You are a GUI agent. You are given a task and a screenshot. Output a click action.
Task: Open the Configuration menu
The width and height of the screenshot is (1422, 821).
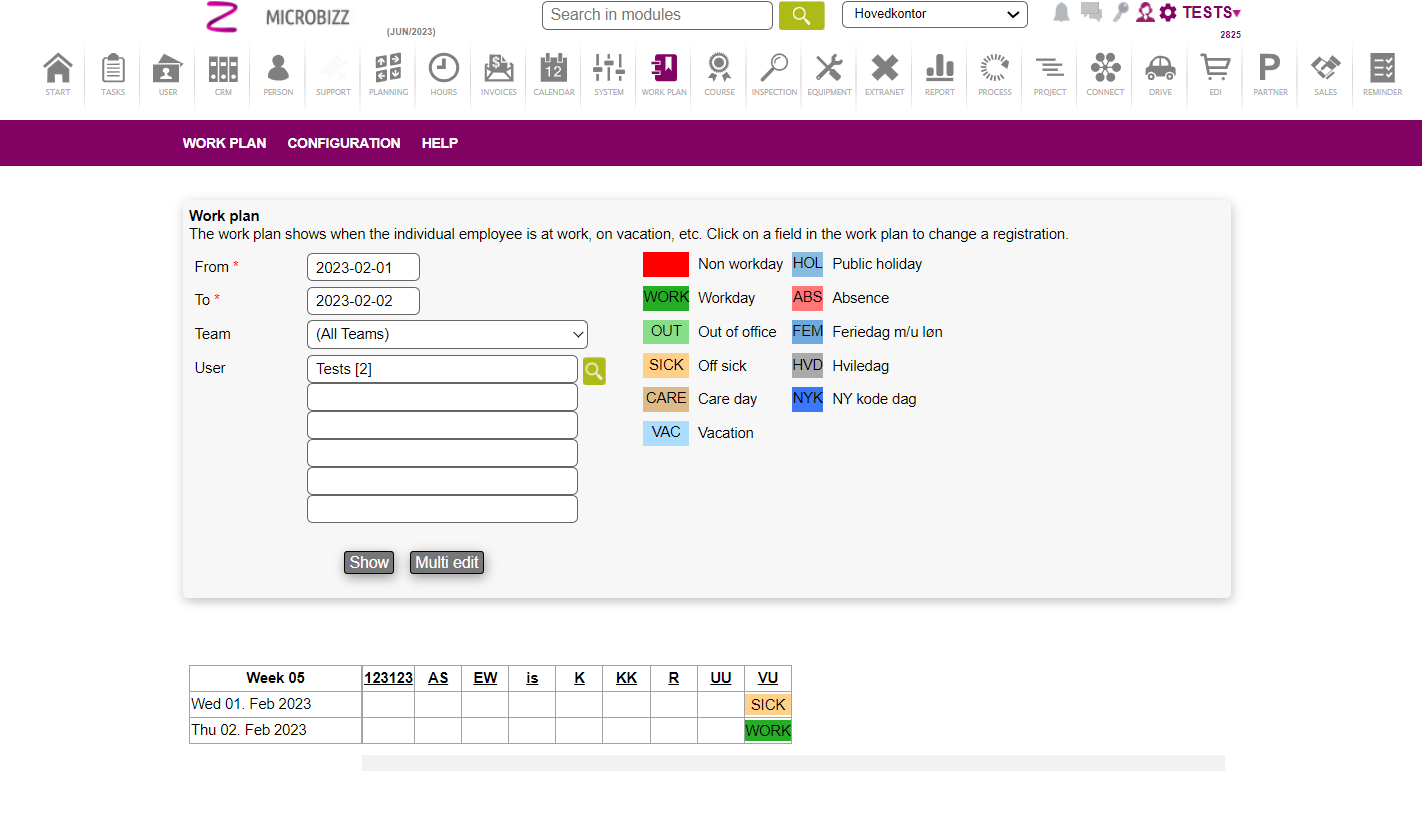coord(344,143)
